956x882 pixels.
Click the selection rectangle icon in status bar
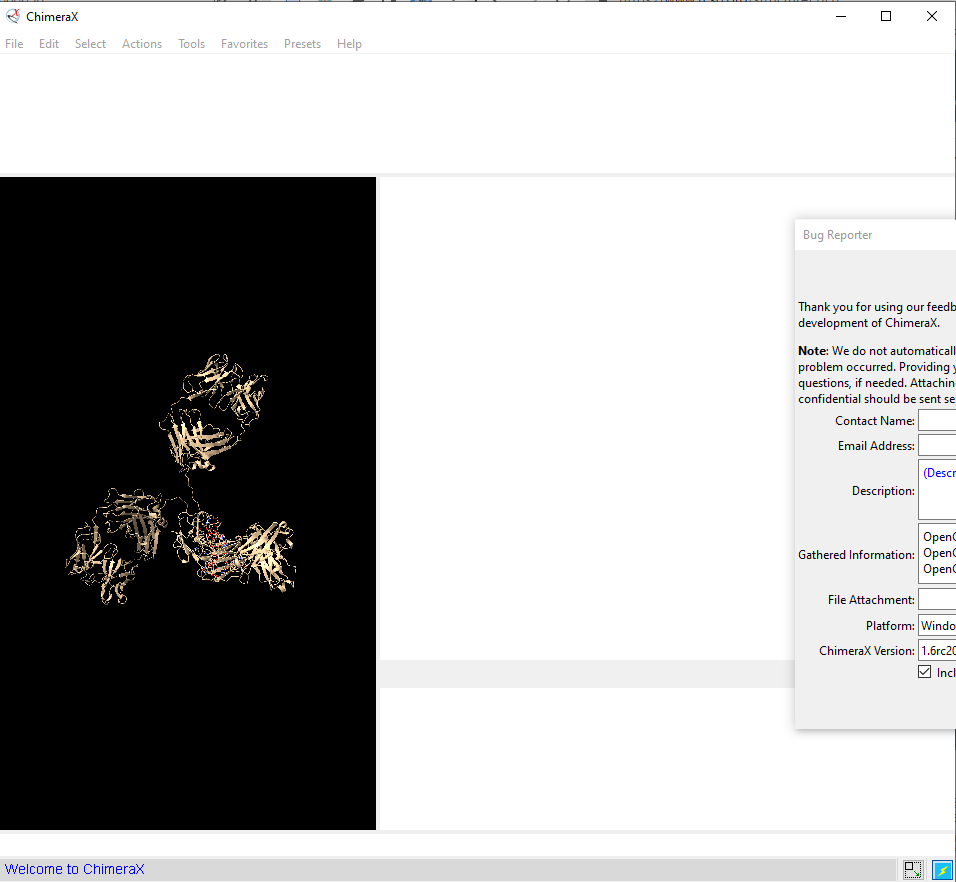[x=912, y=869]
